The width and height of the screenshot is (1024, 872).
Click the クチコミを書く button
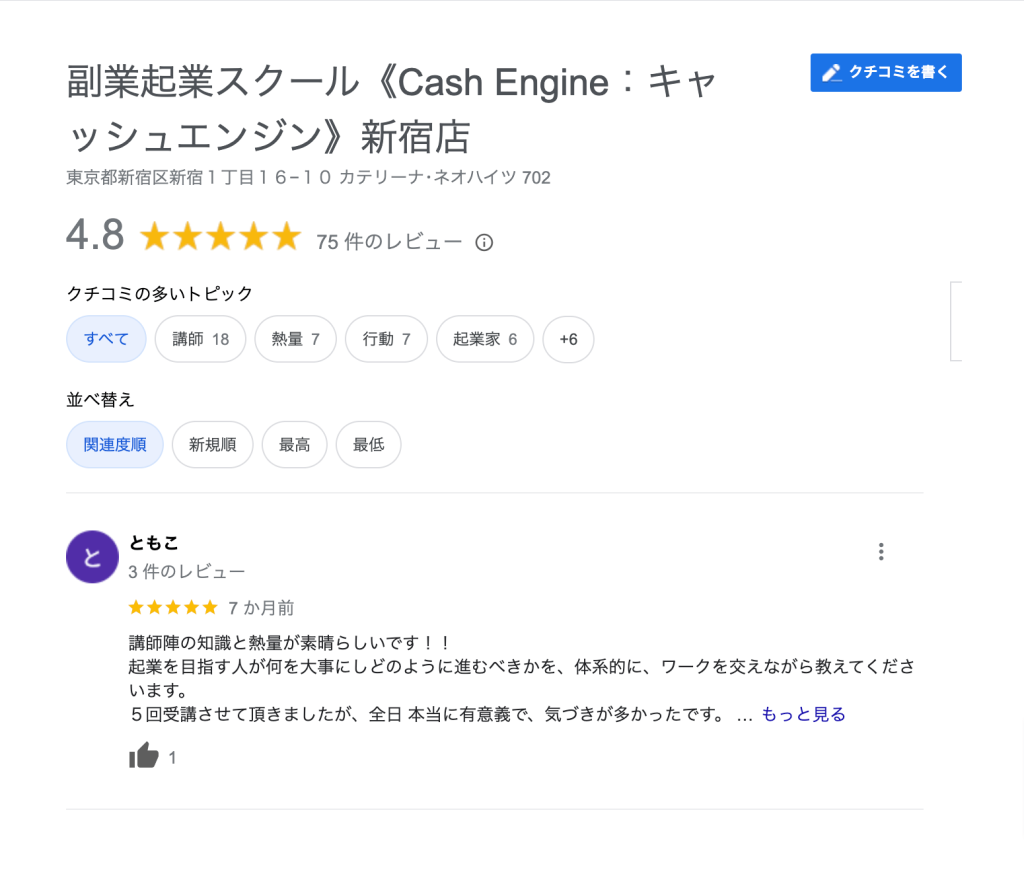coord(885,72)
